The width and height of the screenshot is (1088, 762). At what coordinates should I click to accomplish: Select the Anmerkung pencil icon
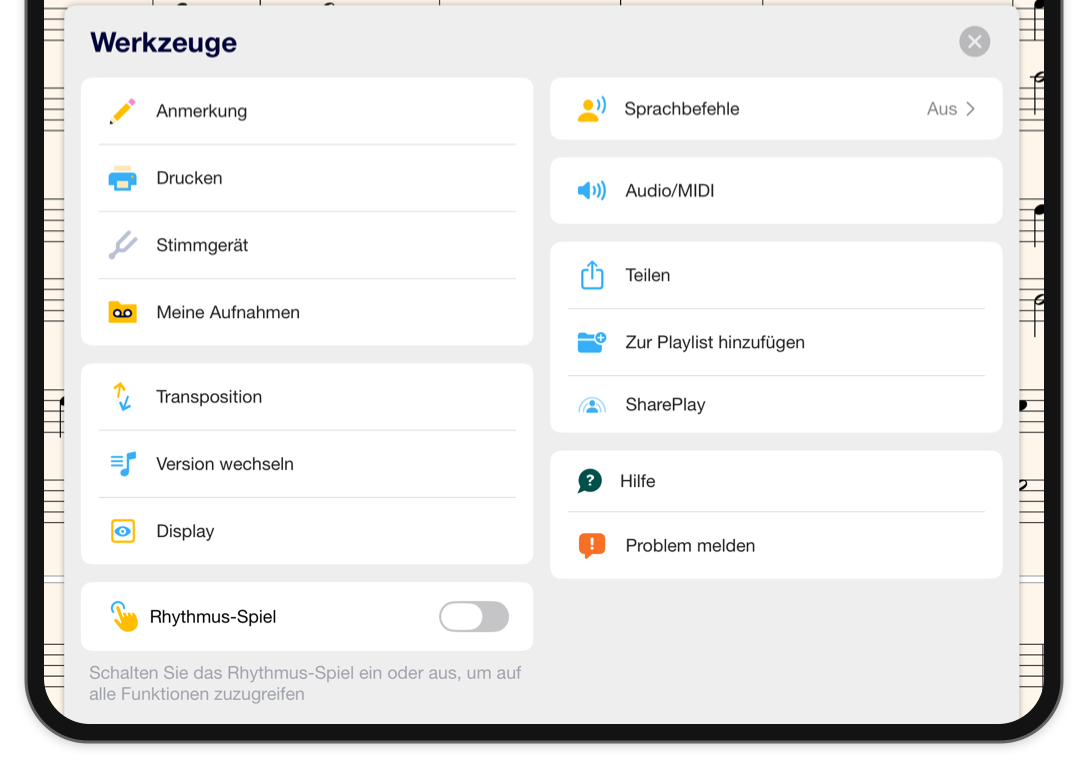(x=123, y=111)
